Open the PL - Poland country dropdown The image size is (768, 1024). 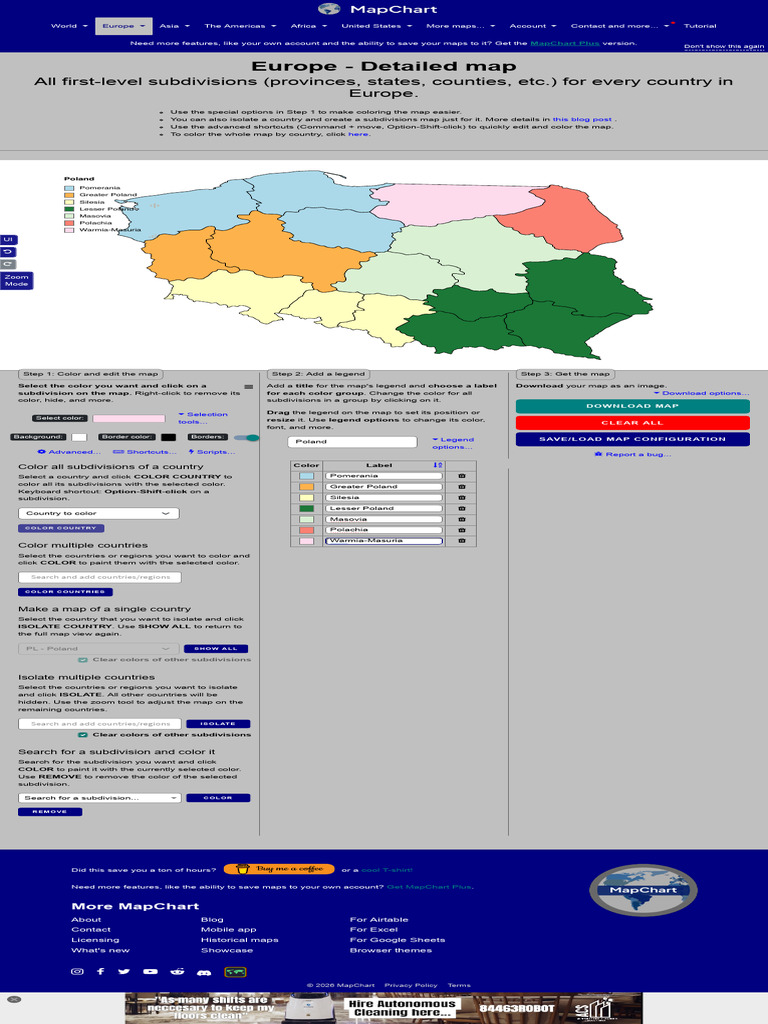pos(99,648)
